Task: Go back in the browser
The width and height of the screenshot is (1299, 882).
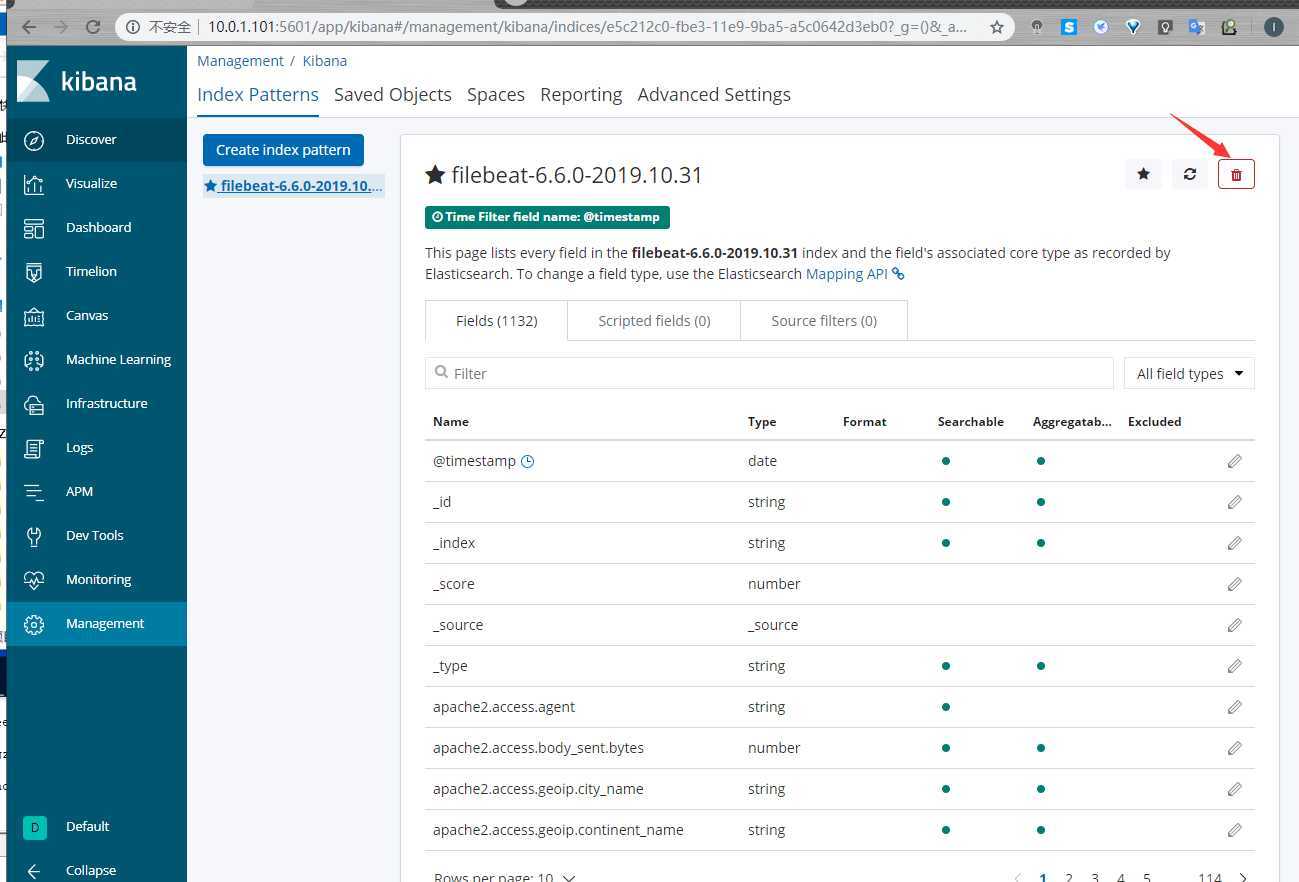Action: (x=28, y=27)
